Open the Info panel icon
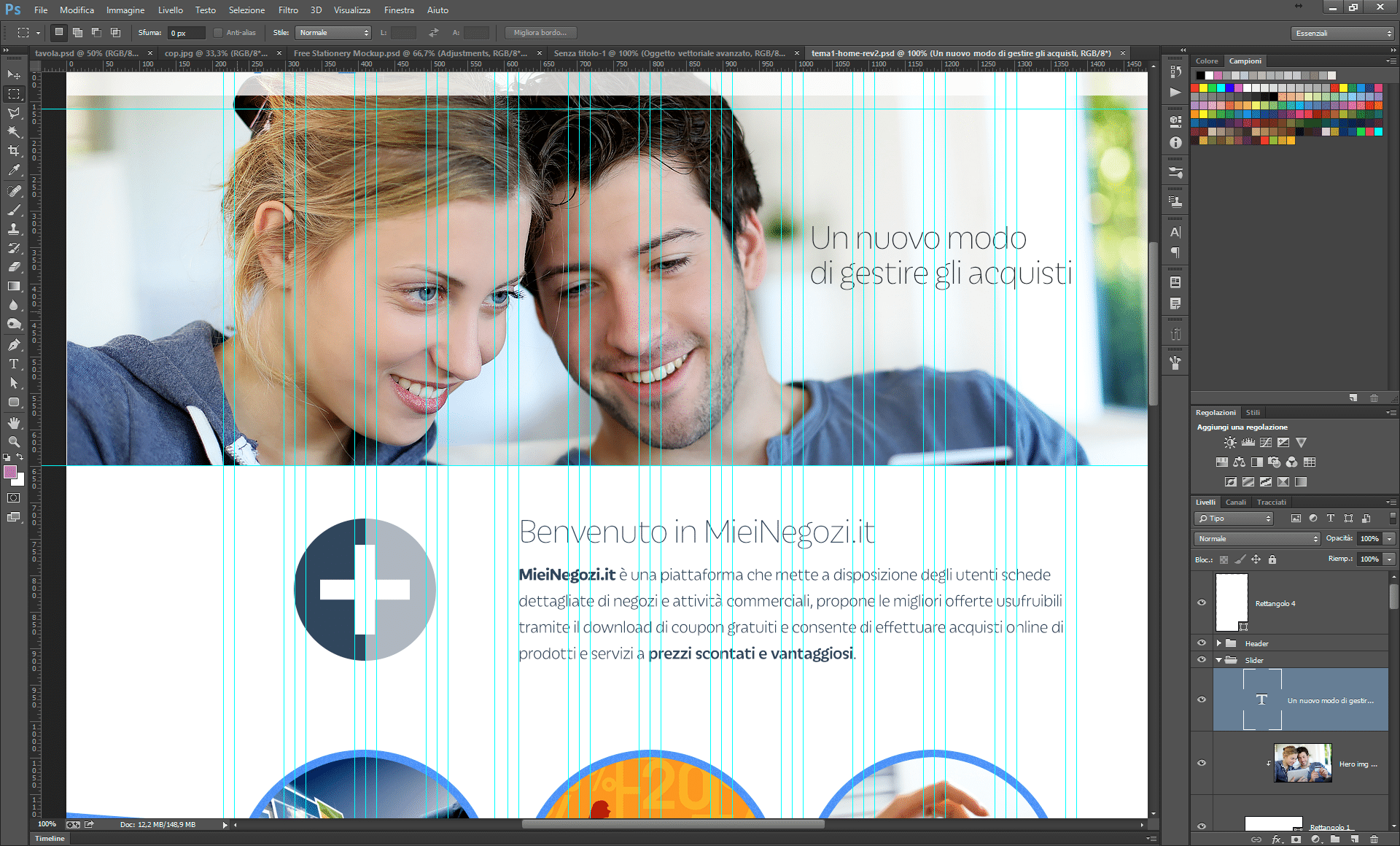The width and height of the screenshot is (1400, 846). (1175, 143)
